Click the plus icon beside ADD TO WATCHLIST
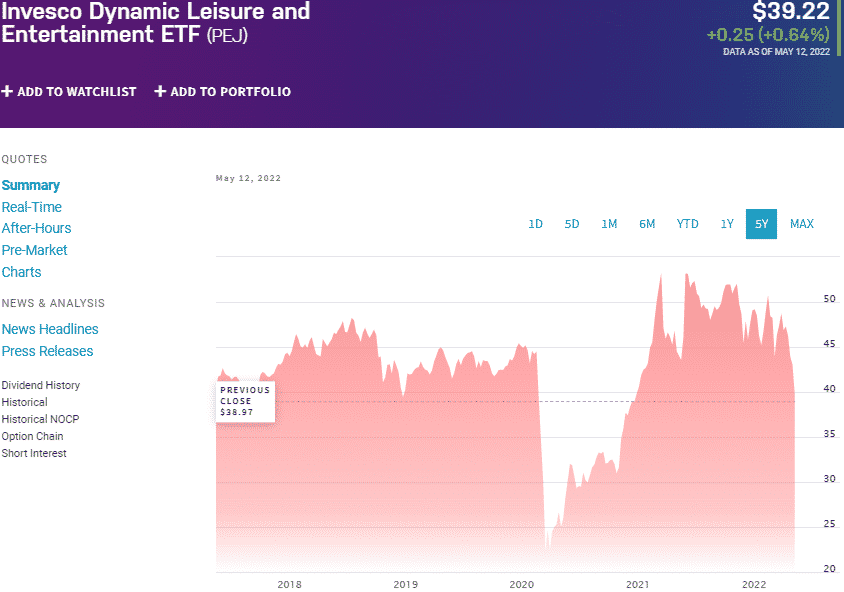 click(x=9, y=91)
